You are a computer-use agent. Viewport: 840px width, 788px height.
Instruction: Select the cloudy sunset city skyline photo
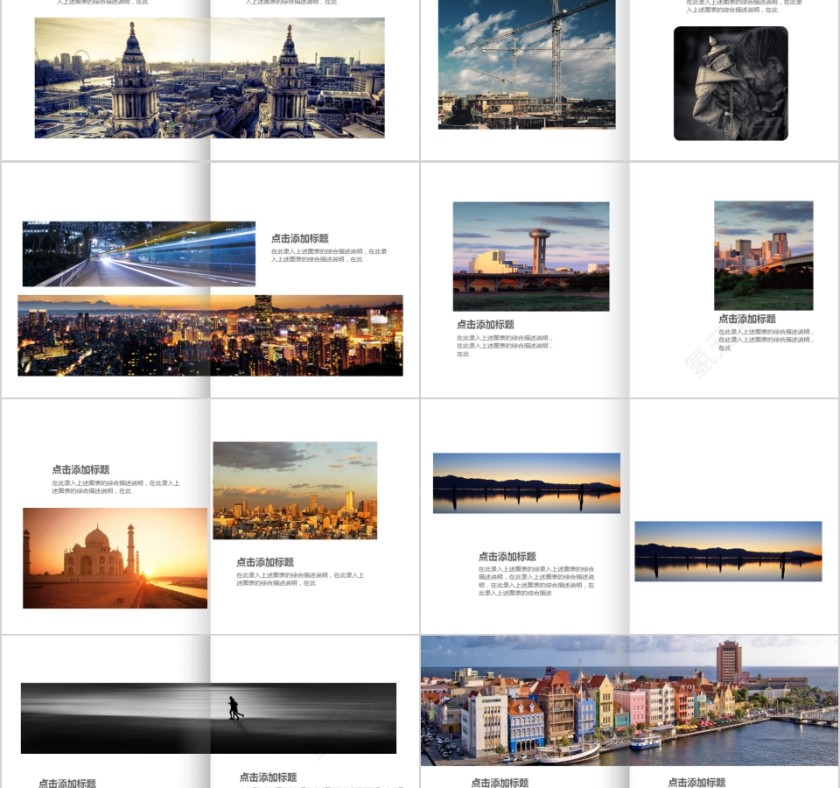[295, 490]
